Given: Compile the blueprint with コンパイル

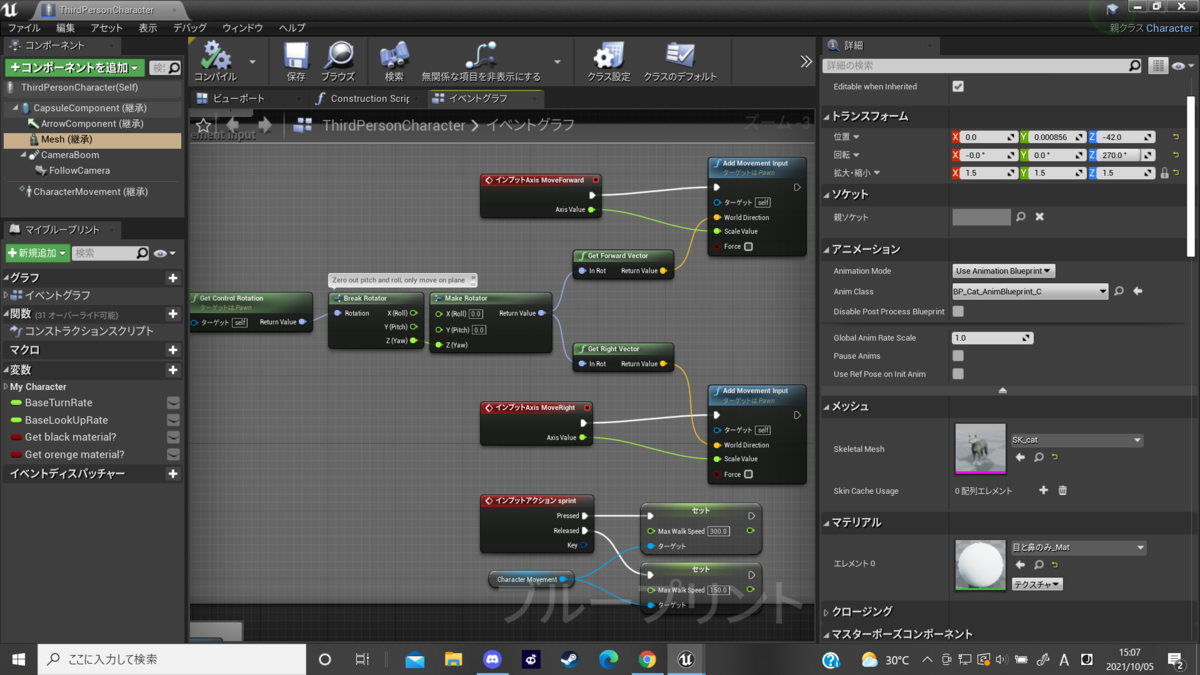Looking at the screenshot, I should (x=215, y=60).
